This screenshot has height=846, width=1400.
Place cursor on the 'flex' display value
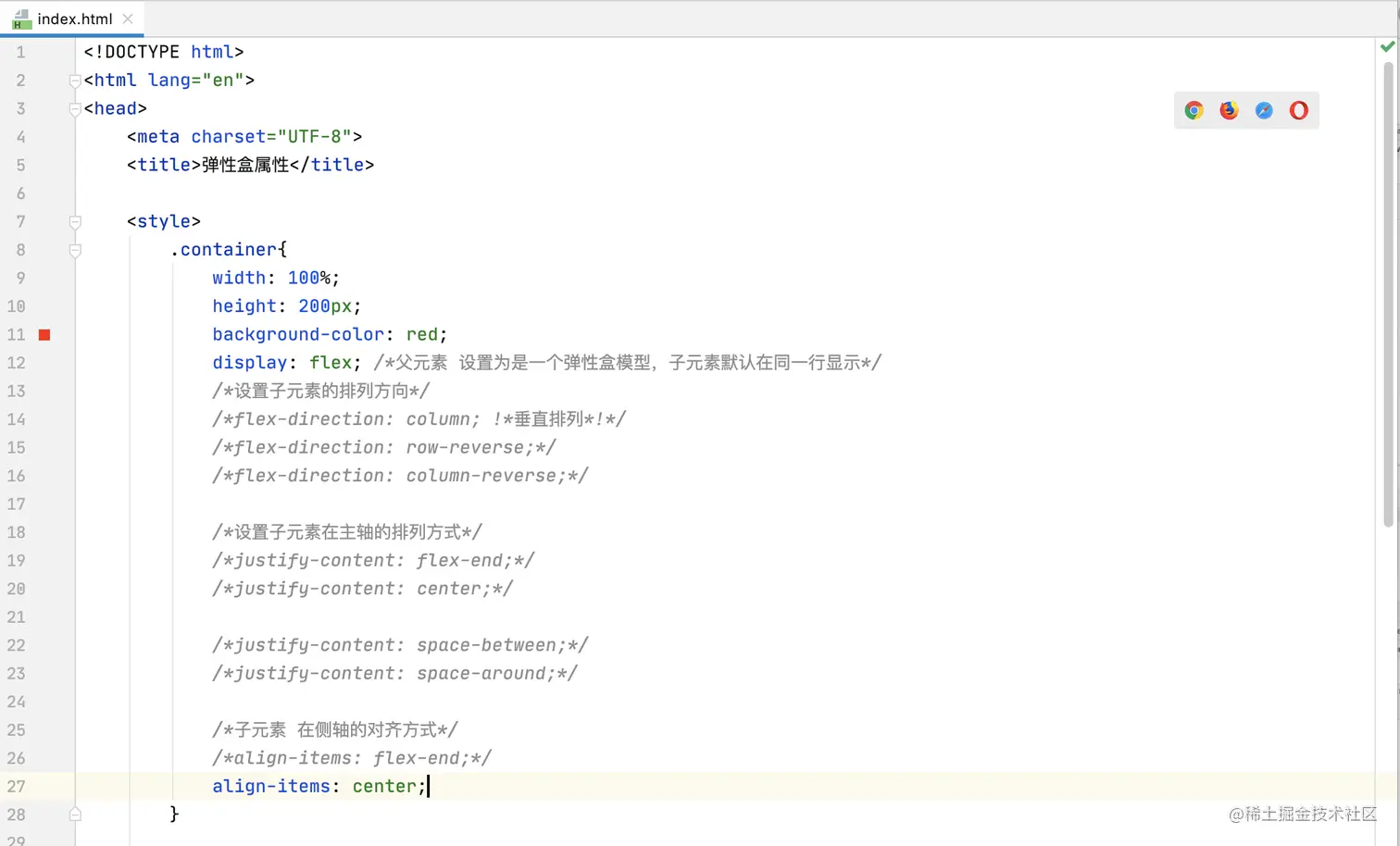pyautogui.click(x=331, y=363)
